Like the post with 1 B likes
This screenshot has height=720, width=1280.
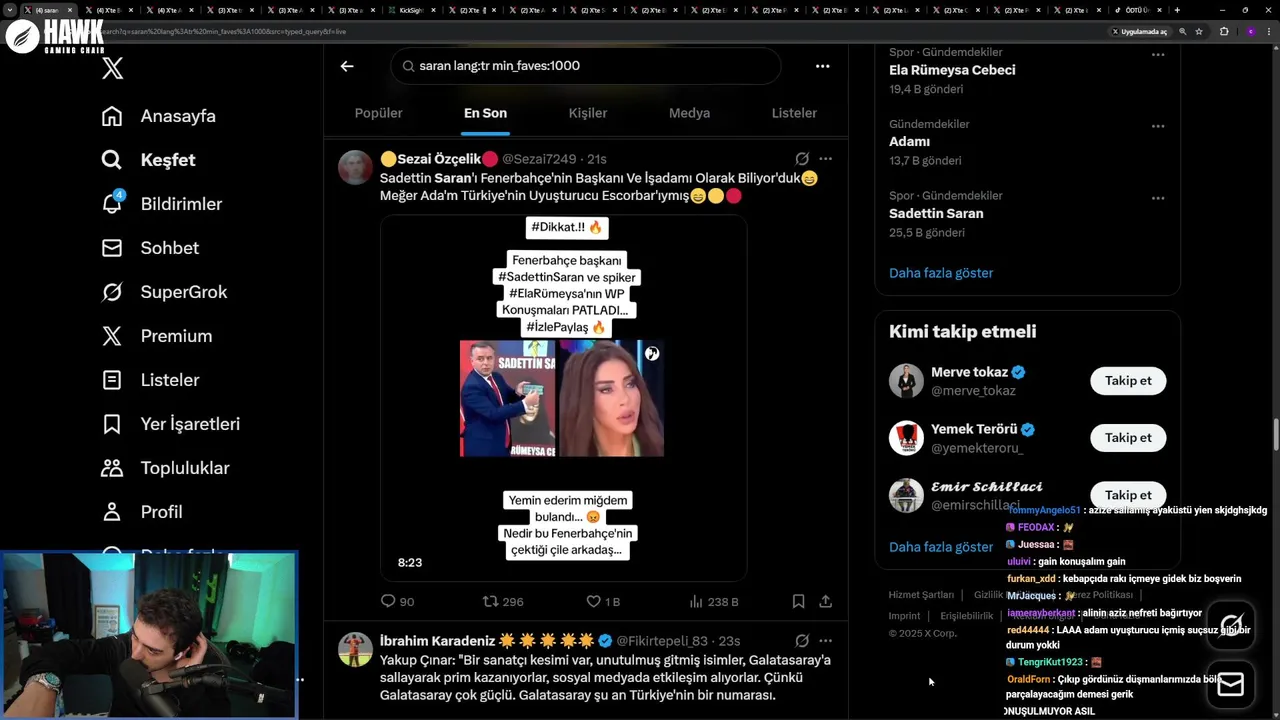click(x=603, y=601)
